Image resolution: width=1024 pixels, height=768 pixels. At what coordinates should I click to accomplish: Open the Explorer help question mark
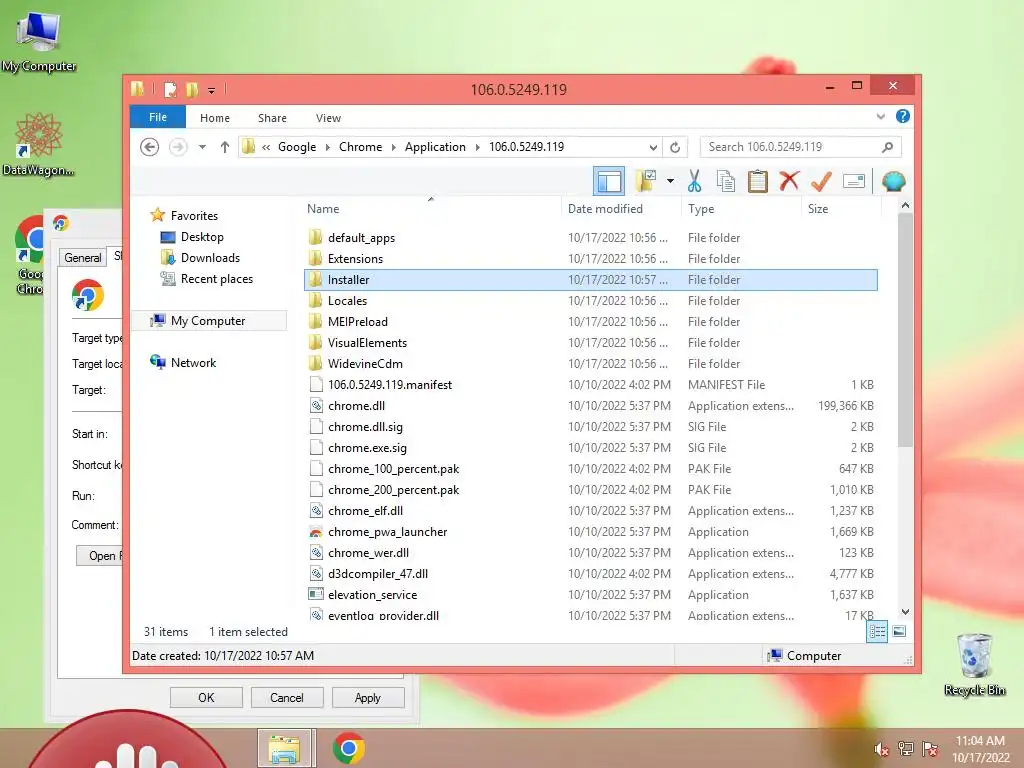pos(903,116)
